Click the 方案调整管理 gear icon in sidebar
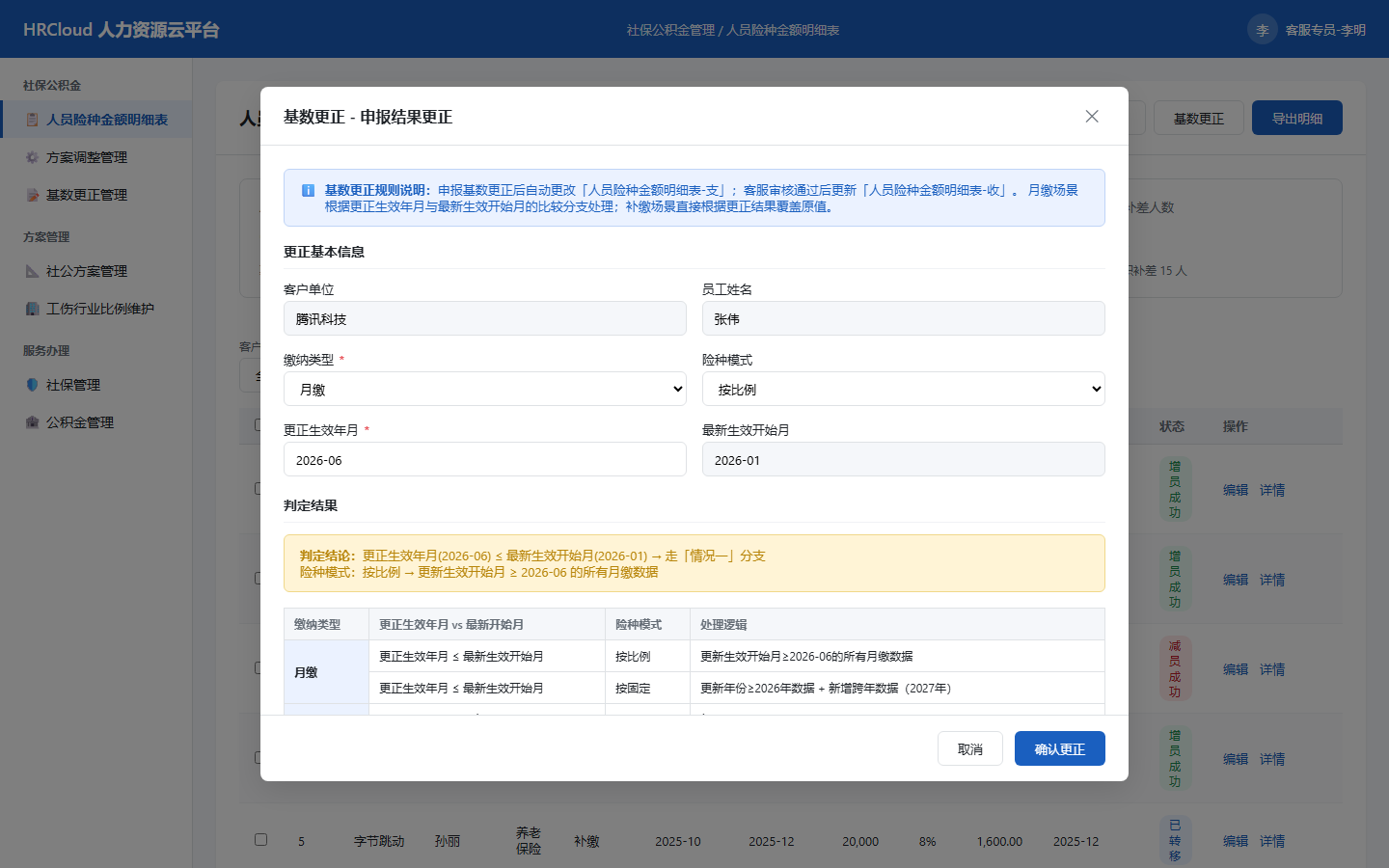The height and width of the screenshot is (868, 1389). (x=32, y=157)
